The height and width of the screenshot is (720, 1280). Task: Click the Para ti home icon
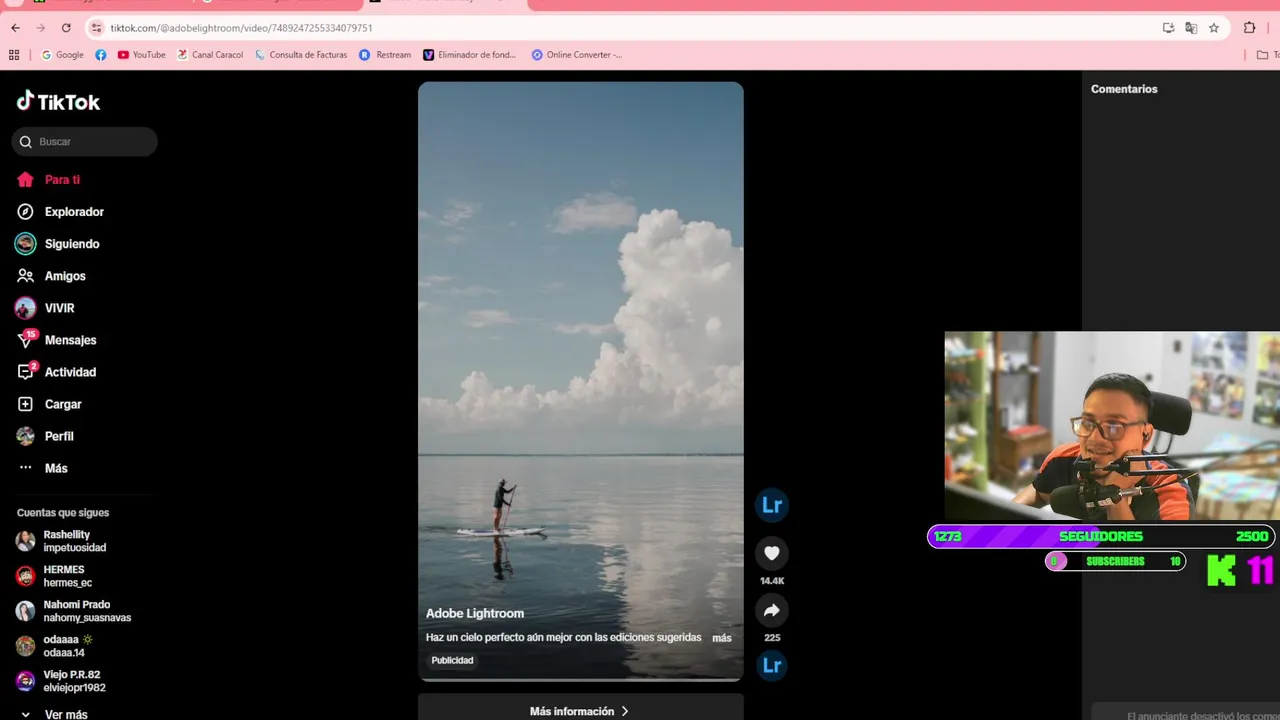[25, 180]
